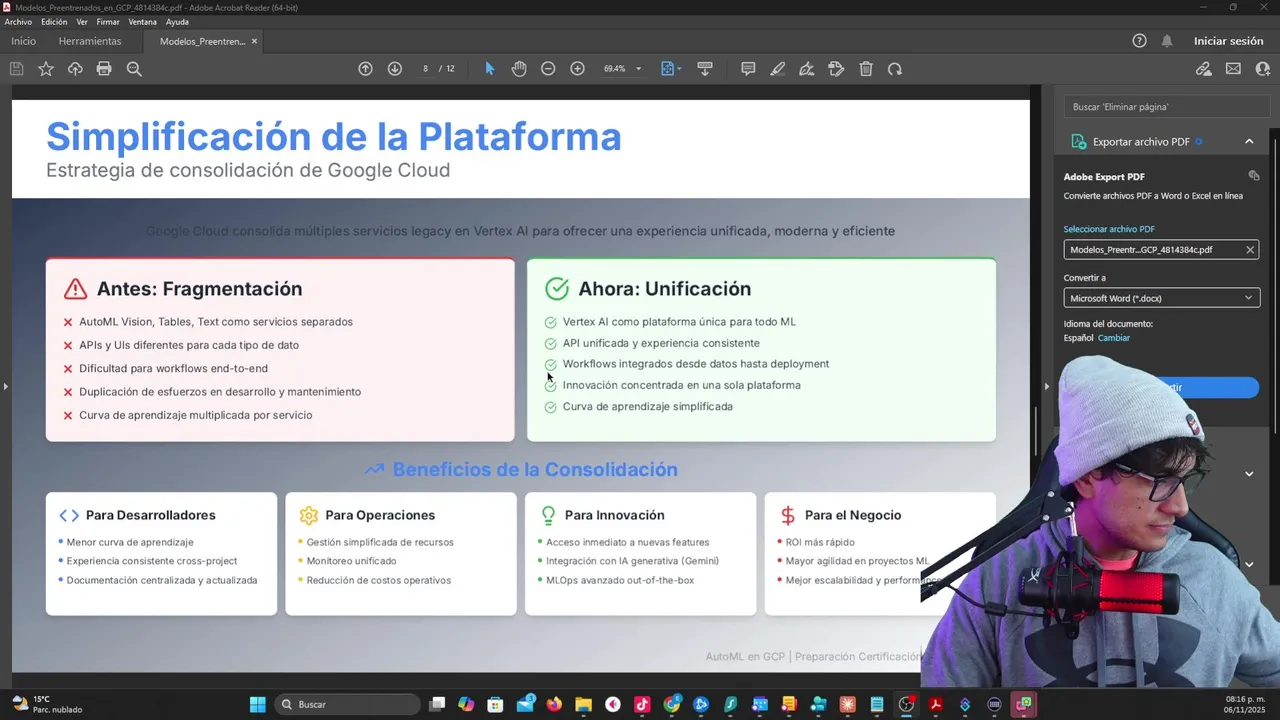Open the fit page options dropdown arrow

click(680, 69)
